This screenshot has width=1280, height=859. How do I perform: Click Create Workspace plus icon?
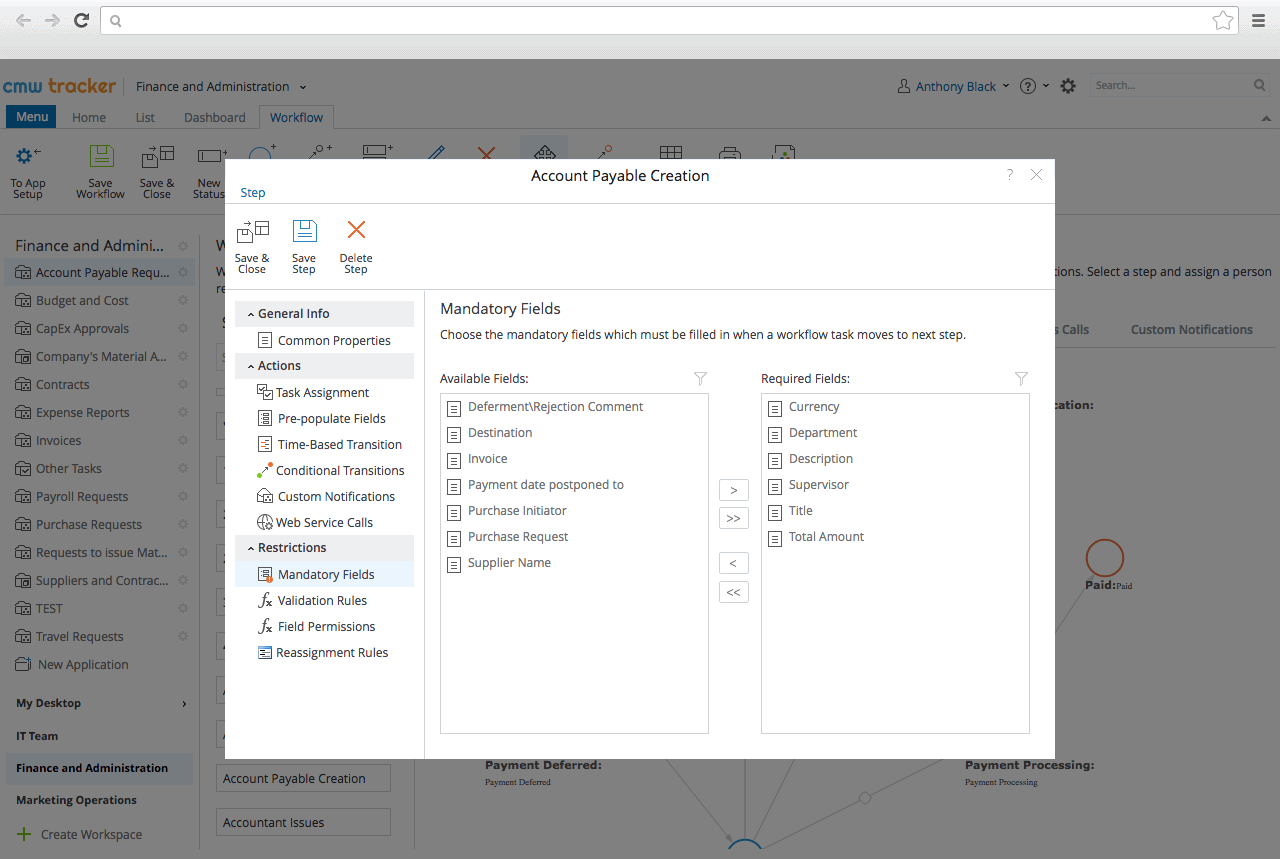[24, 834]
